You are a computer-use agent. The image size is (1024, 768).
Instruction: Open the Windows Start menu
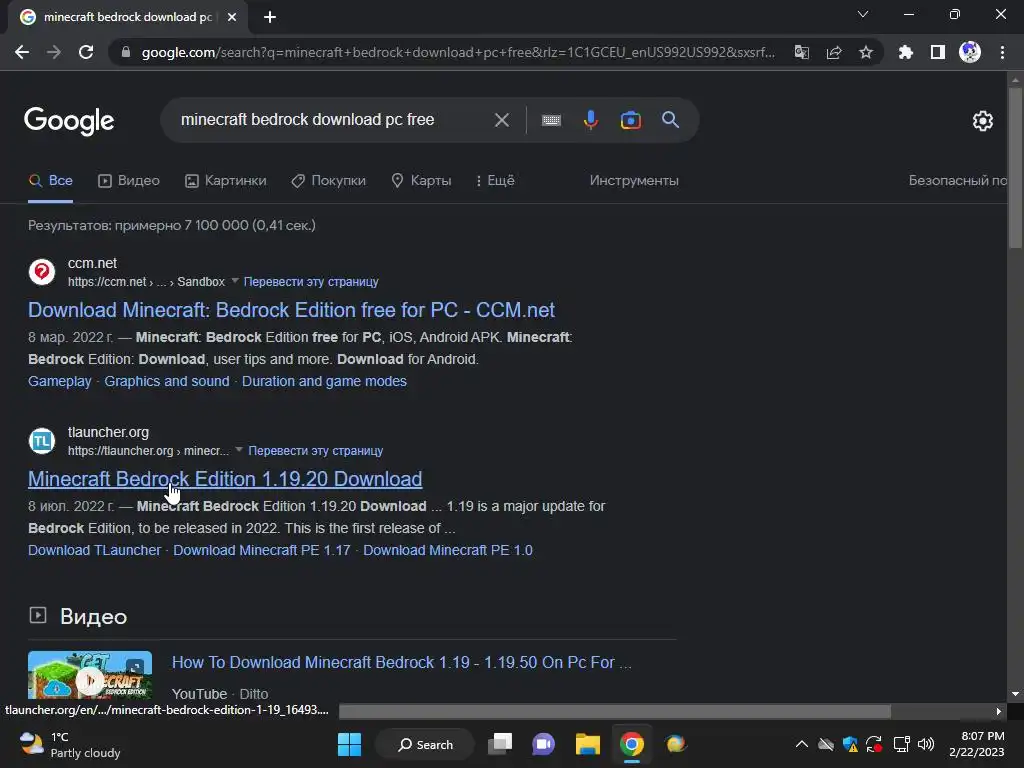click(349, 744)
